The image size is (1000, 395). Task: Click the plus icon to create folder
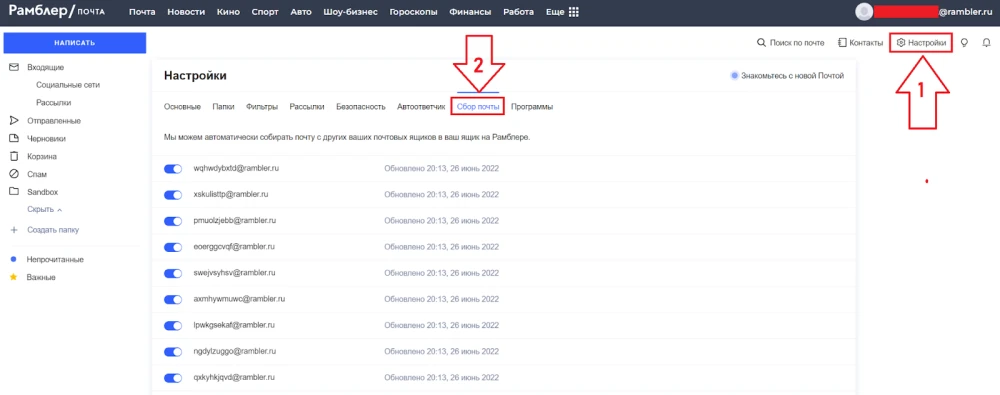coord(14,230)
